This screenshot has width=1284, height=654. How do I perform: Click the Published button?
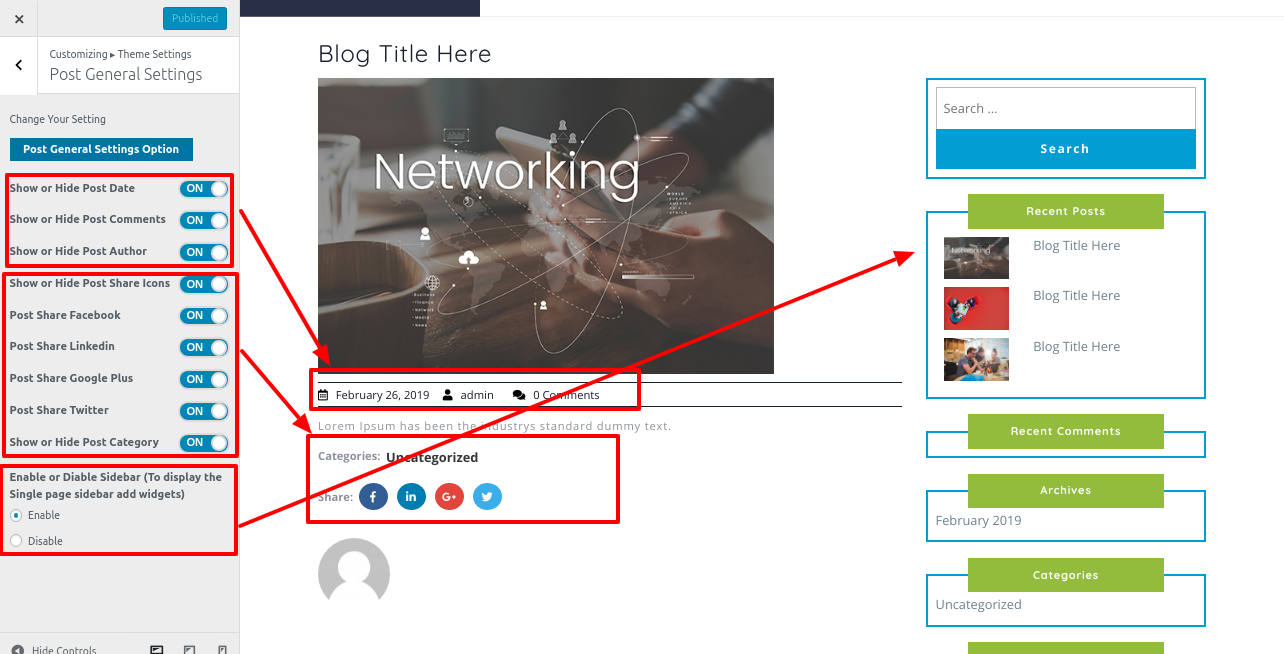pos(195,18)
